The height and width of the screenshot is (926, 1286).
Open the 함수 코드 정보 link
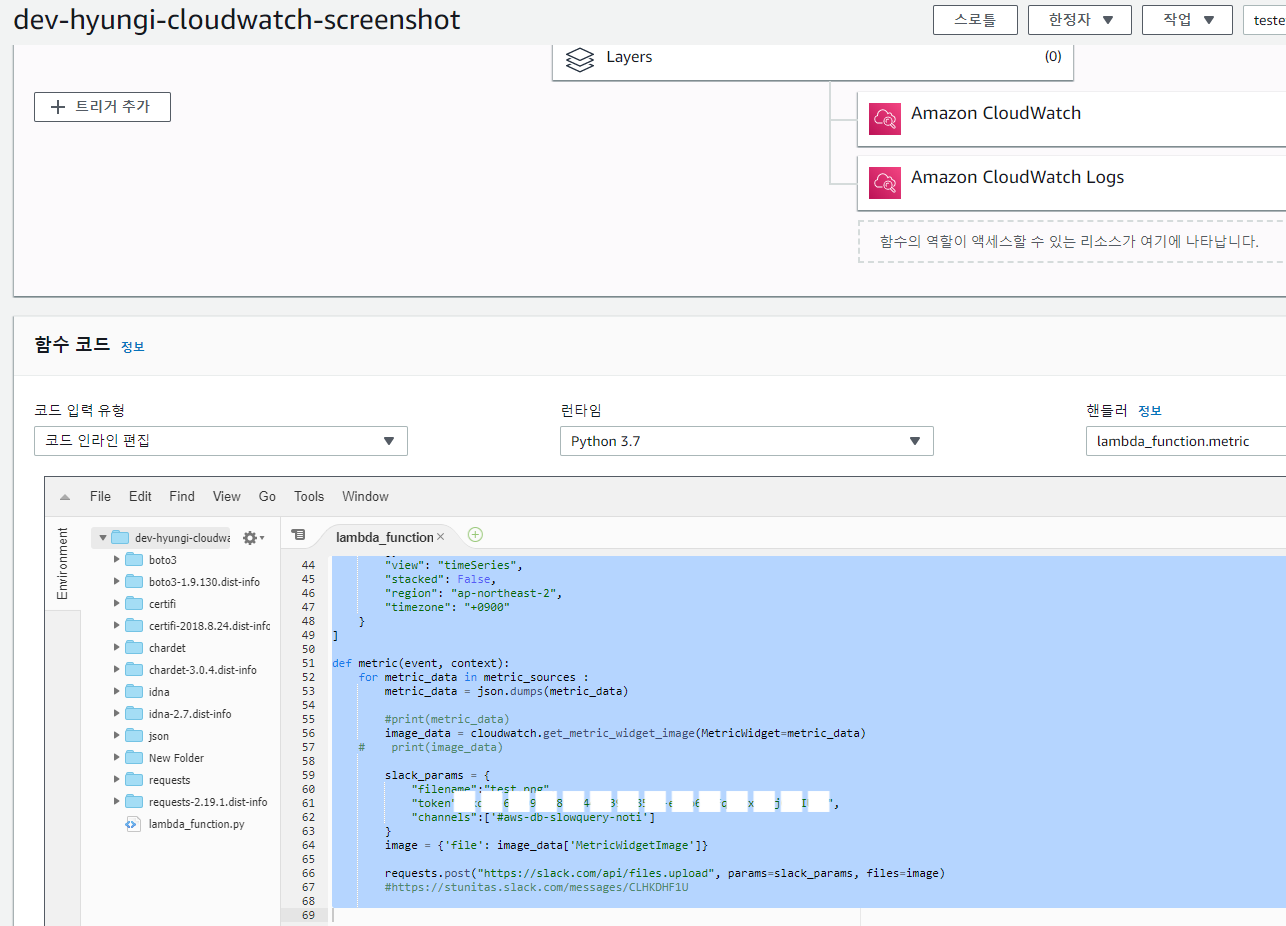point(133,347)
